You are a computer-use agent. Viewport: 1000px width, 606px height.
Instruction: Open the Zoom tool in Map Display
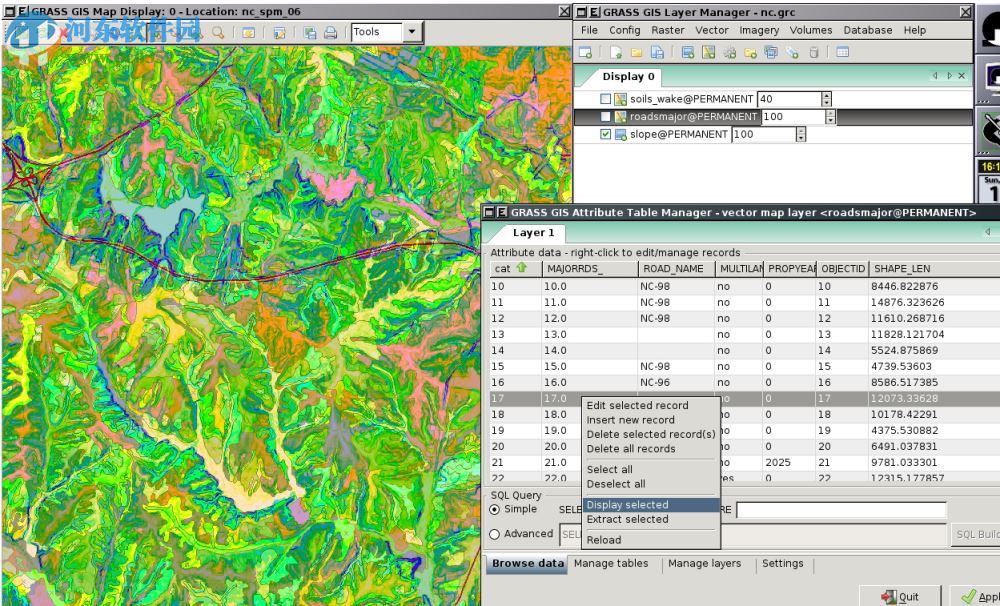216,31
